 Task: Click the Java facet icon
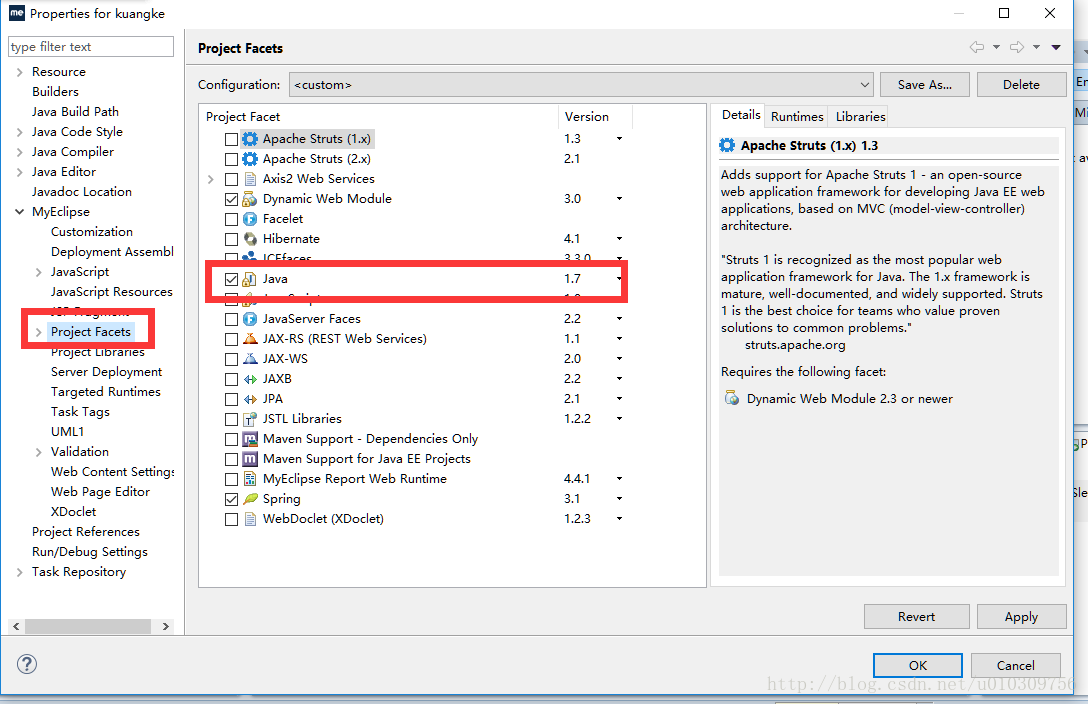click(x=250, y=279)
